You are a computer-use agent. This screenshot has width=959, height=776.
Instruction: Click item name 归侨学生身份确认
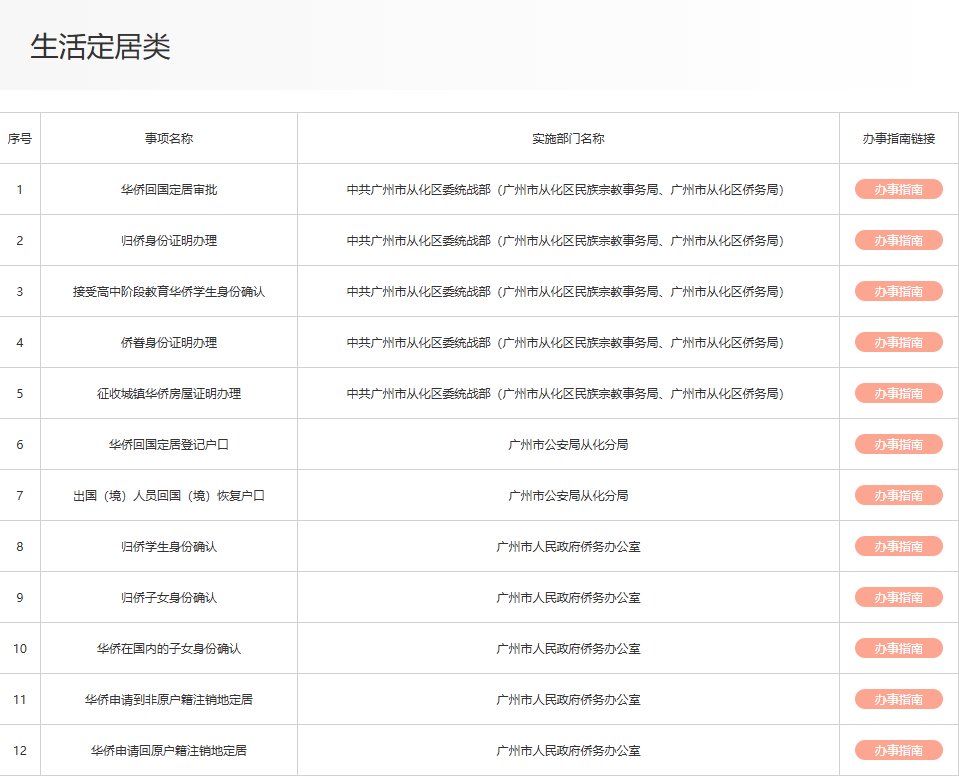(x=169, y=547)
